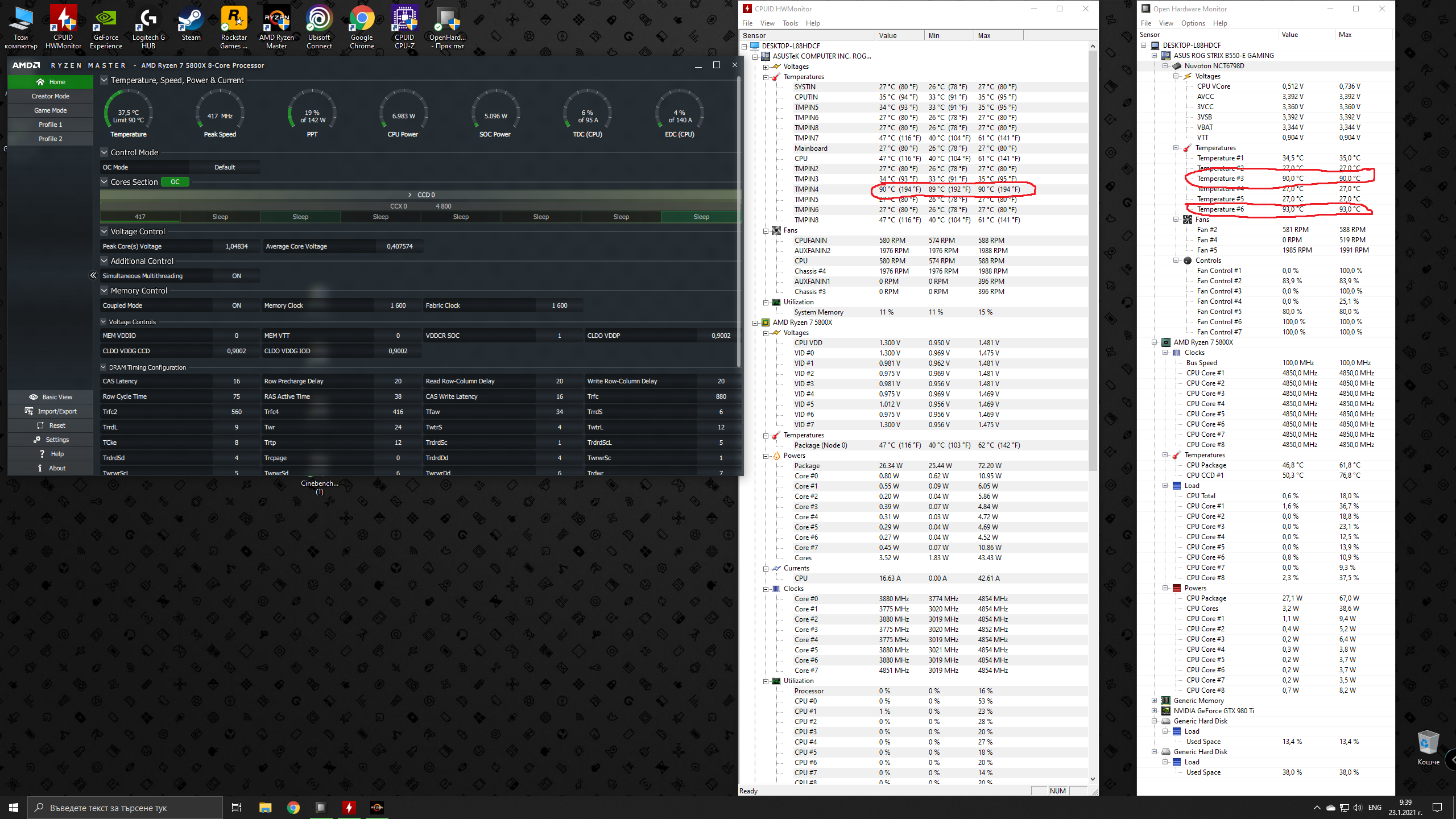Click the Windows search text box
Image resolution: width=1456 pixels, height=819 pixels.
[125, 808]
